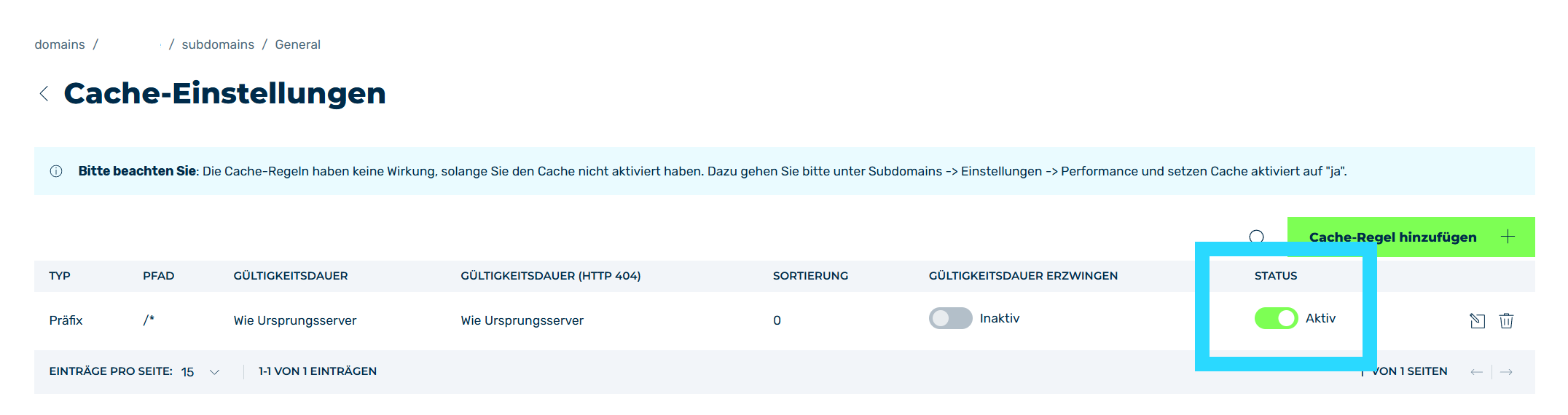This screenshot has height=415, width=1568.
Task: Click the plus icon on the add button
Action: [x=1508, y=237]
